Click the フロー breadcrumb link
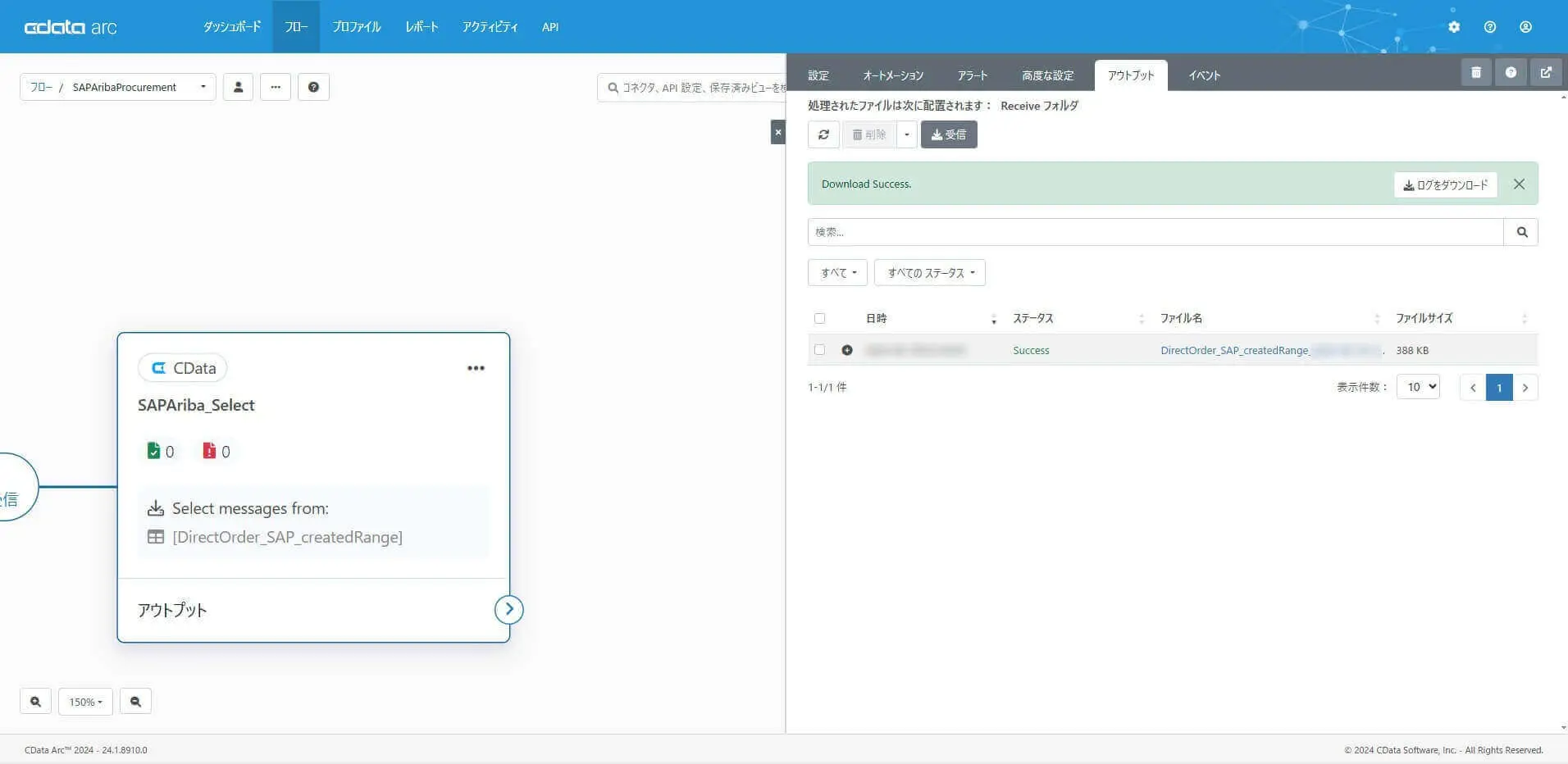The height and width of the screenshot is (764, 1568). tap(41, 87)
